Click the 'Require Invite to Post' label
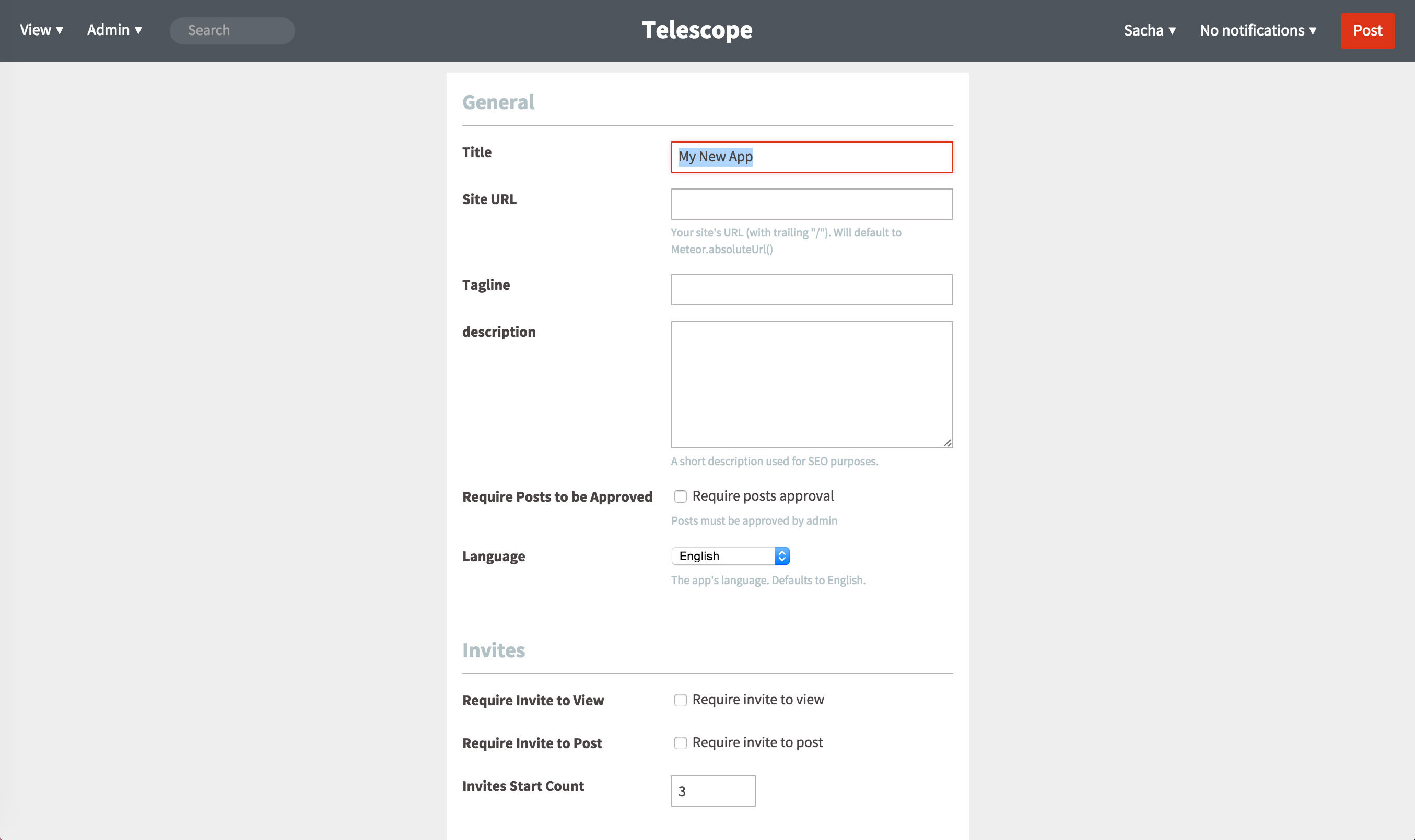Viewport: 1415px width, 840px height. (532, 743)
